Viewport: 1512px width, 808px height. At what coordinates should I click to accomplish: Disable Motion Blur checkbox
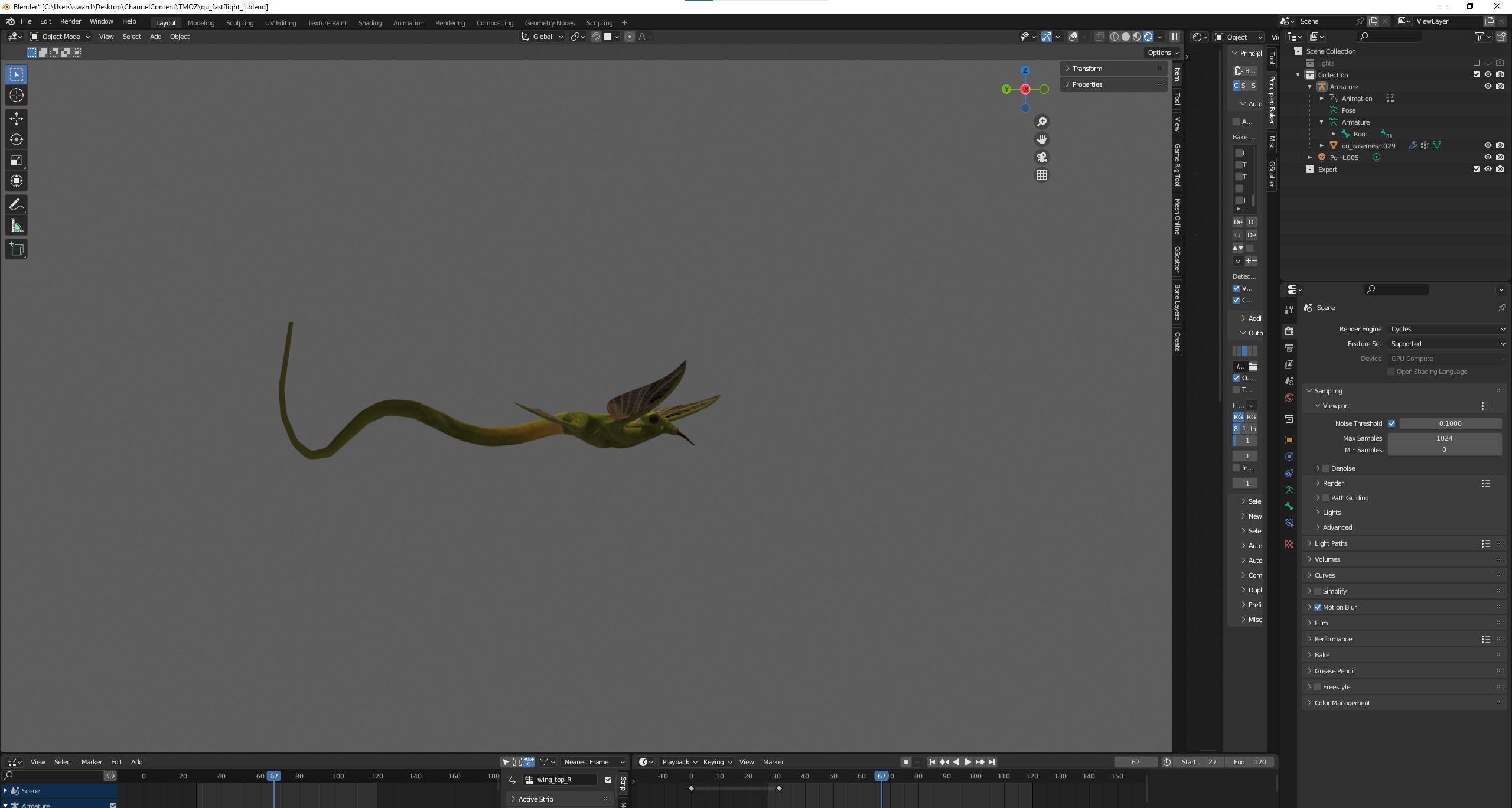(x=1318, y=607)
